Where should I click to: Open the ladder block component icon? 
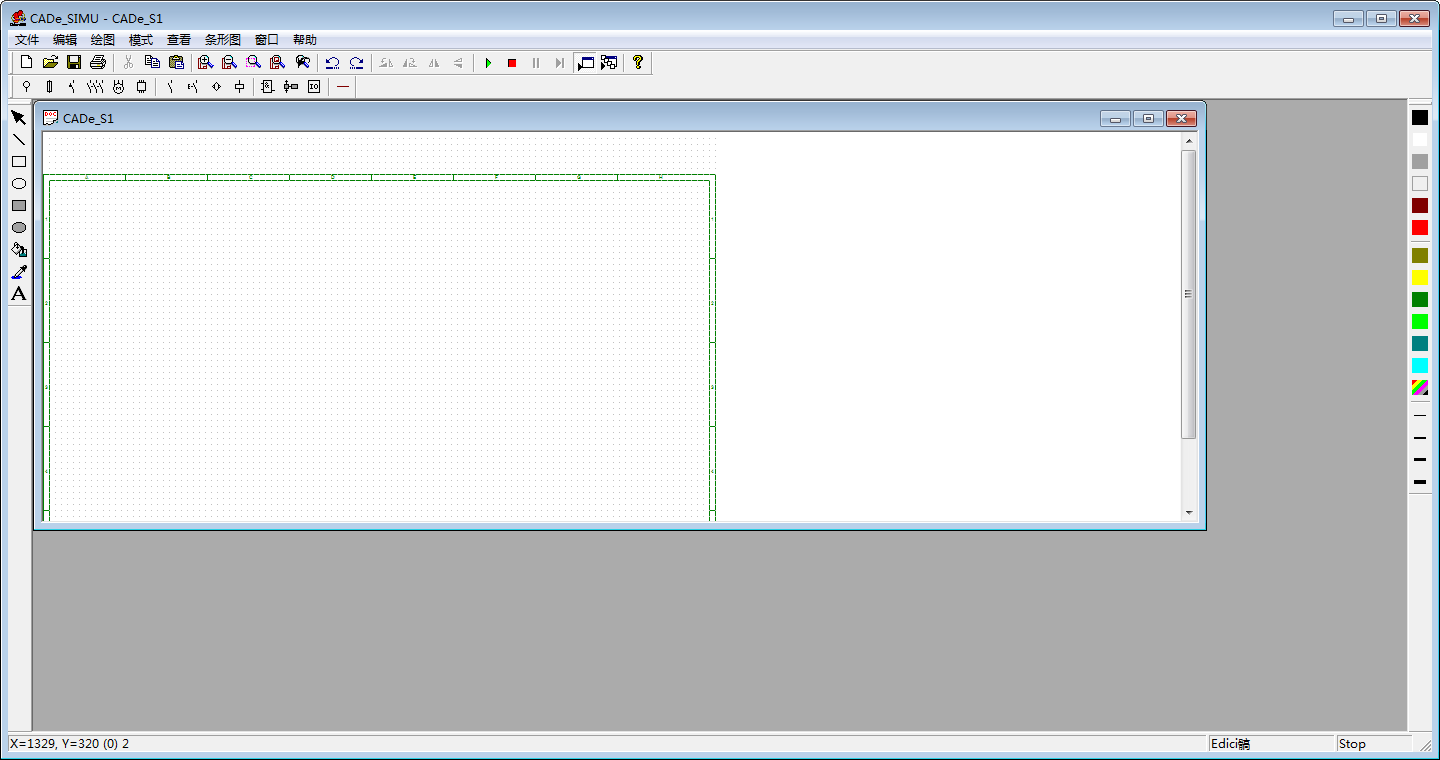pos(291,87)
